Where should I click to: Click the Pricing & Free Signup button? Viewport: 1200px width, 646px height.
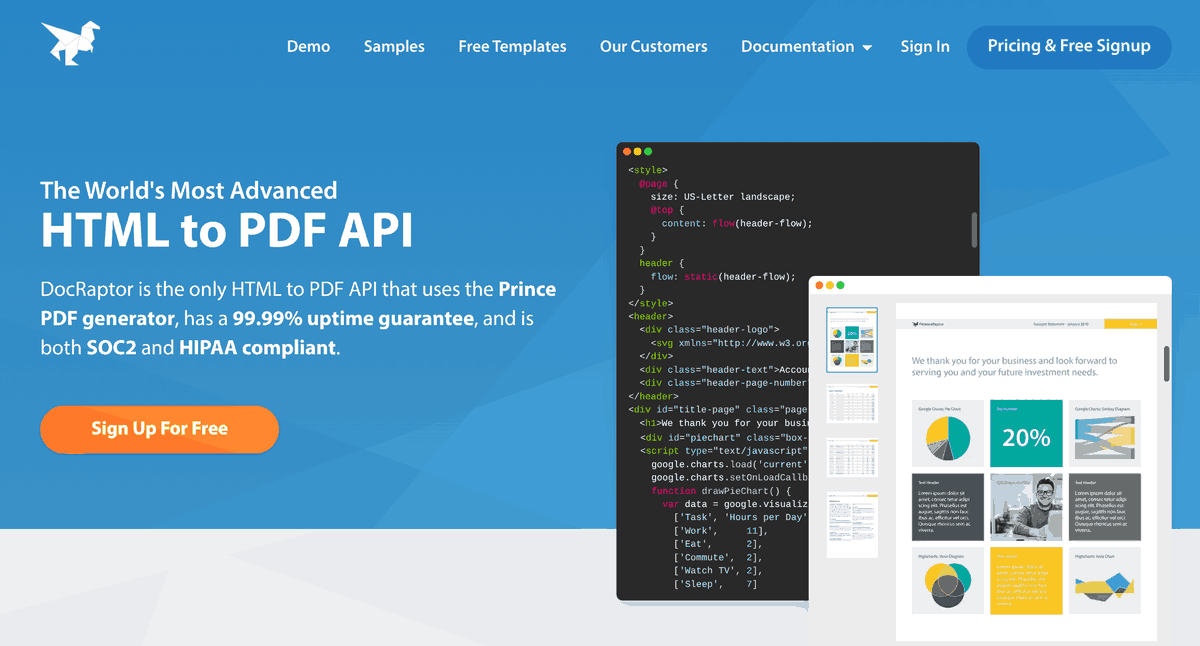(1068, 46)
